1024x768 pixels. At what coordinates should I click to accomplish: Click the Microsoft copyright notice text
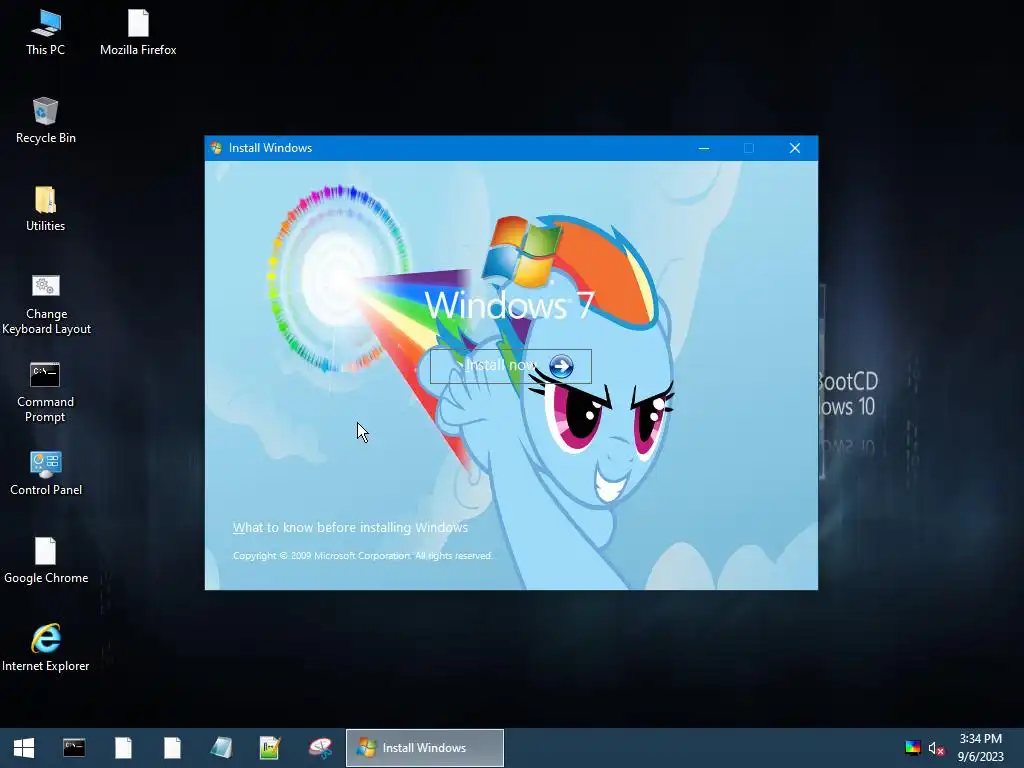point(362,556)
